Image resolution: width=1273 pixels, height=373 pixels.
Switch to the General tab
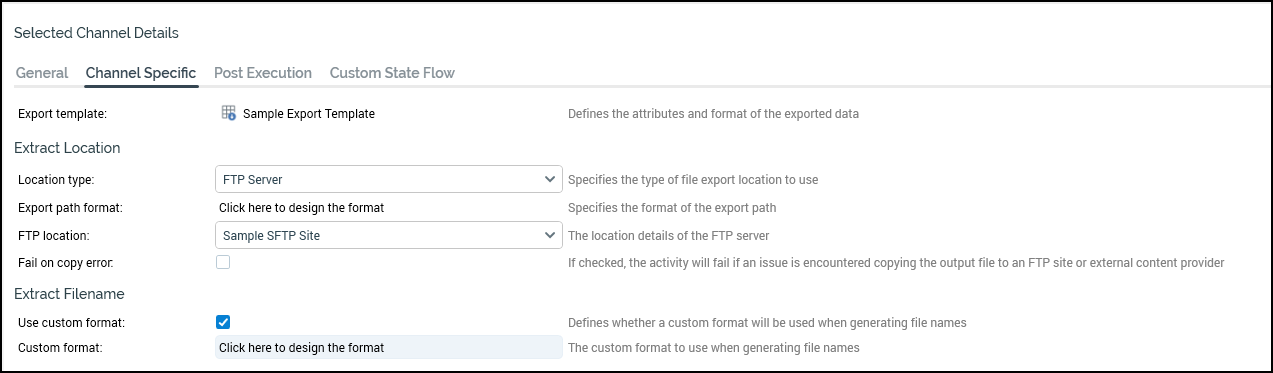click(42, 73)
